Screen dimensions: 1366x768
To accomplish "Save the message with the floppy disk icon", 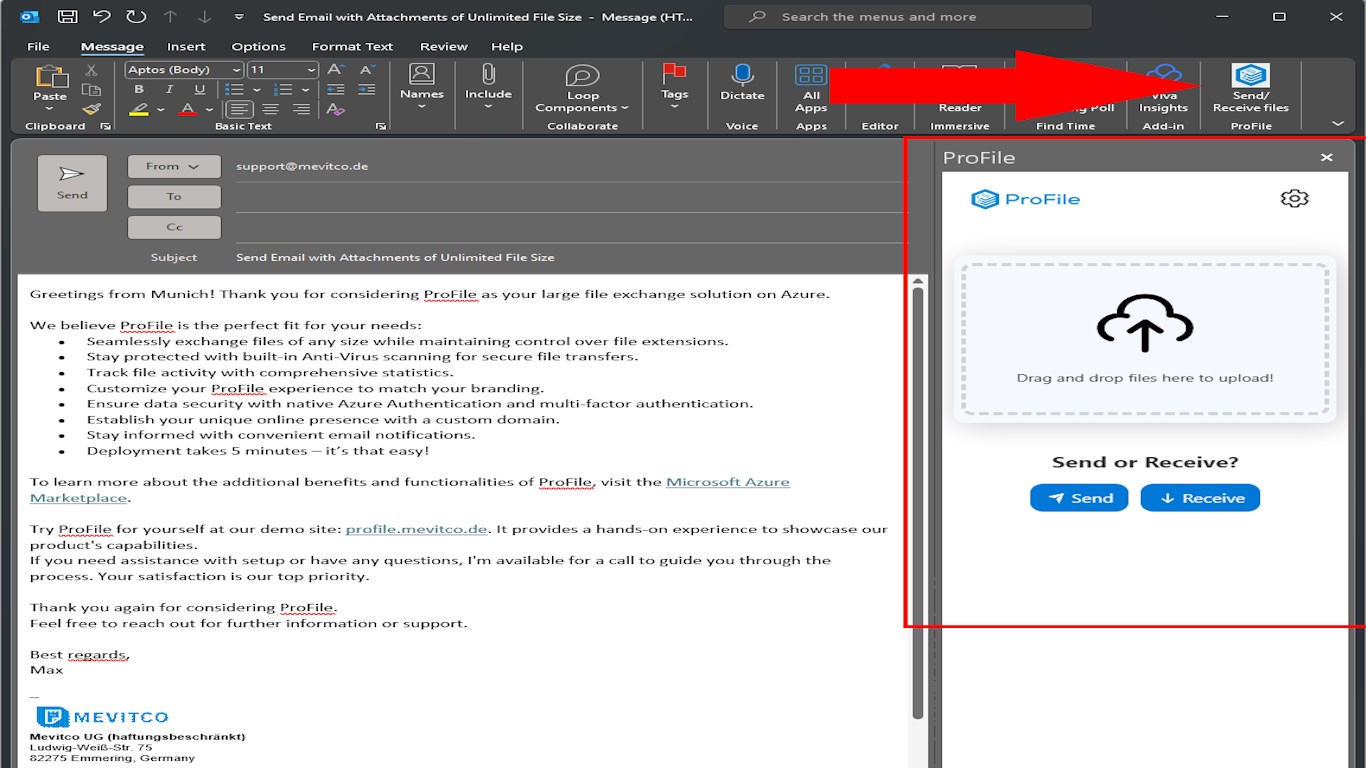I will 67,17.
